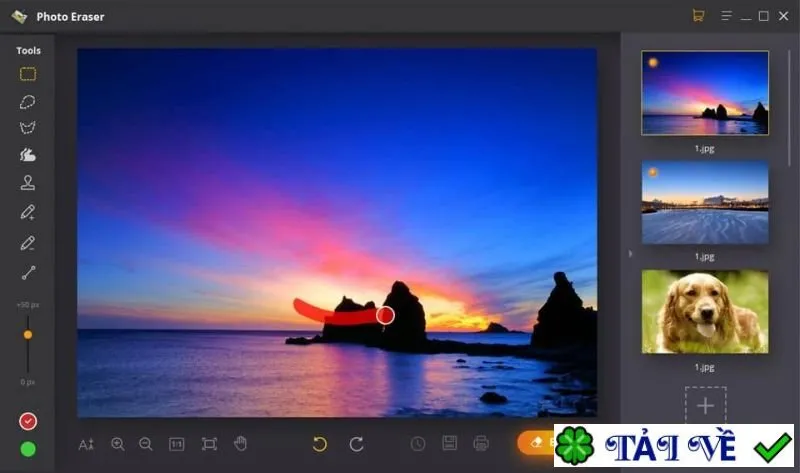Select the guide line tool

28,273
